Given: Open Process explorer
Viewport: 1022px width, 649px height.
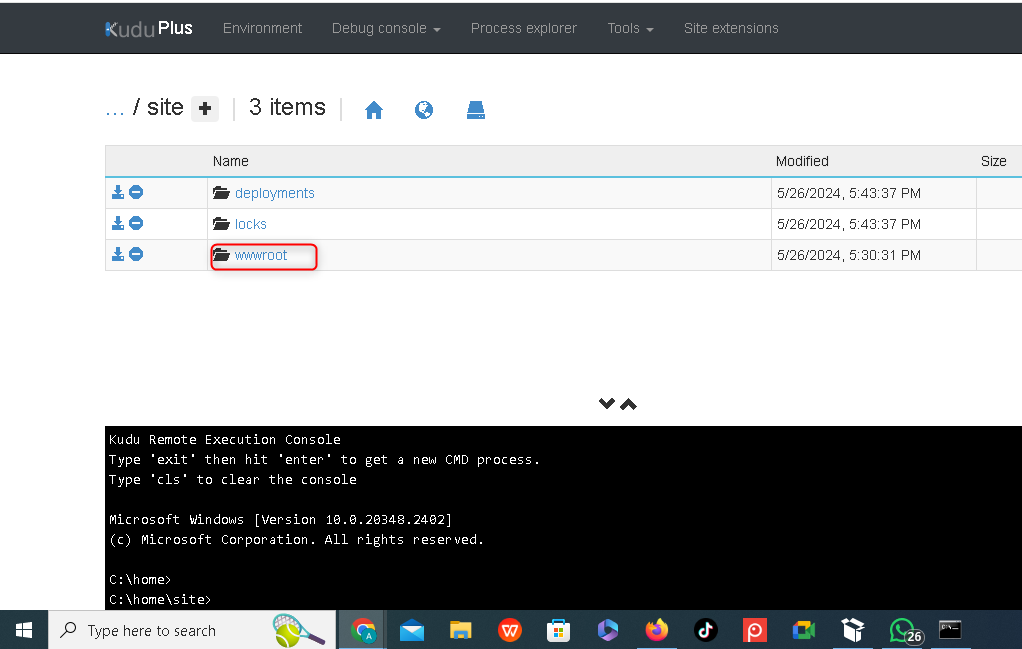Looking at the screenshot, I should [x=523, y=29].
